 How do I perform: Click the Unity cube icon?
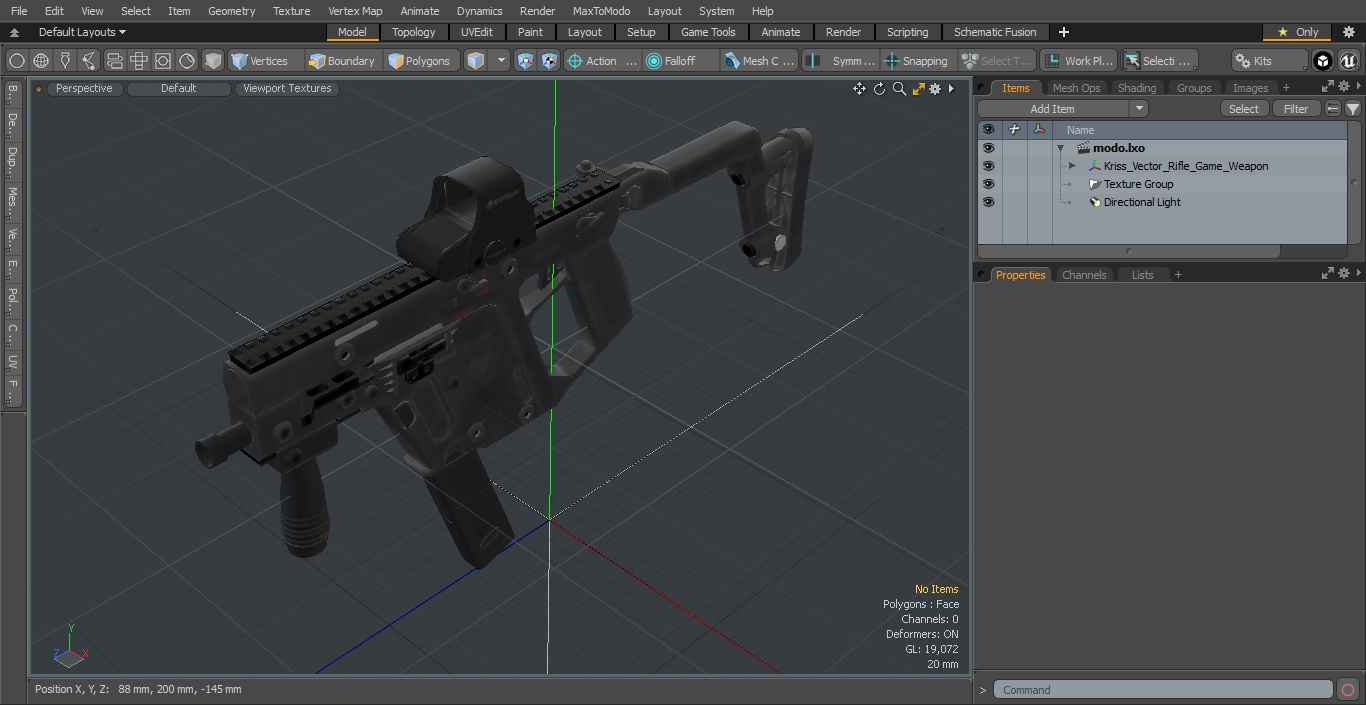pyautogui.click(x=1323, y=61)
